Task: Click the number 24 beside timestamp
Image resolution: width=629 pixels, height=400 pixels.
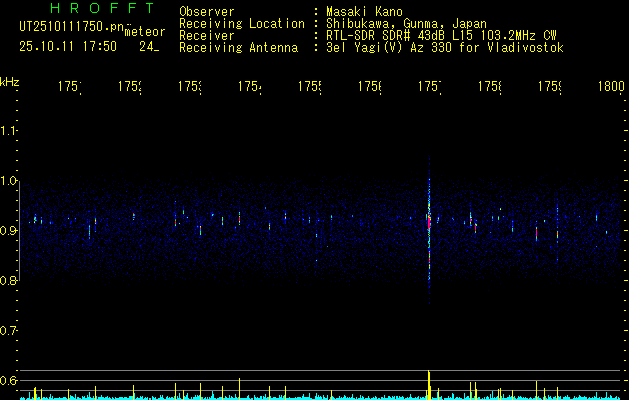Action: tap(147, 47)
